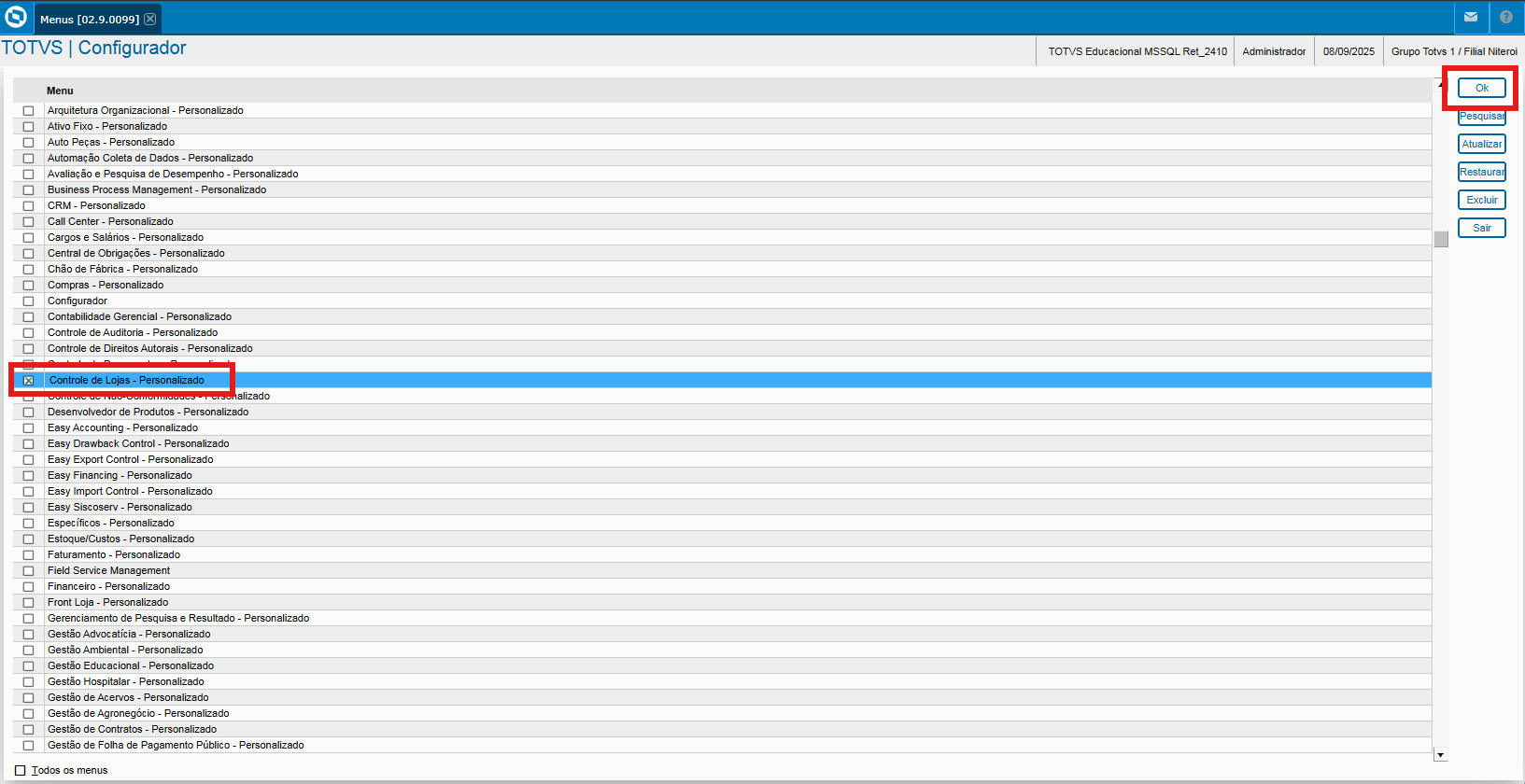This screenshot has width=1525, height=784.
Task: Check the Ativo Fixo checkbox
Action: click(28, 127)
